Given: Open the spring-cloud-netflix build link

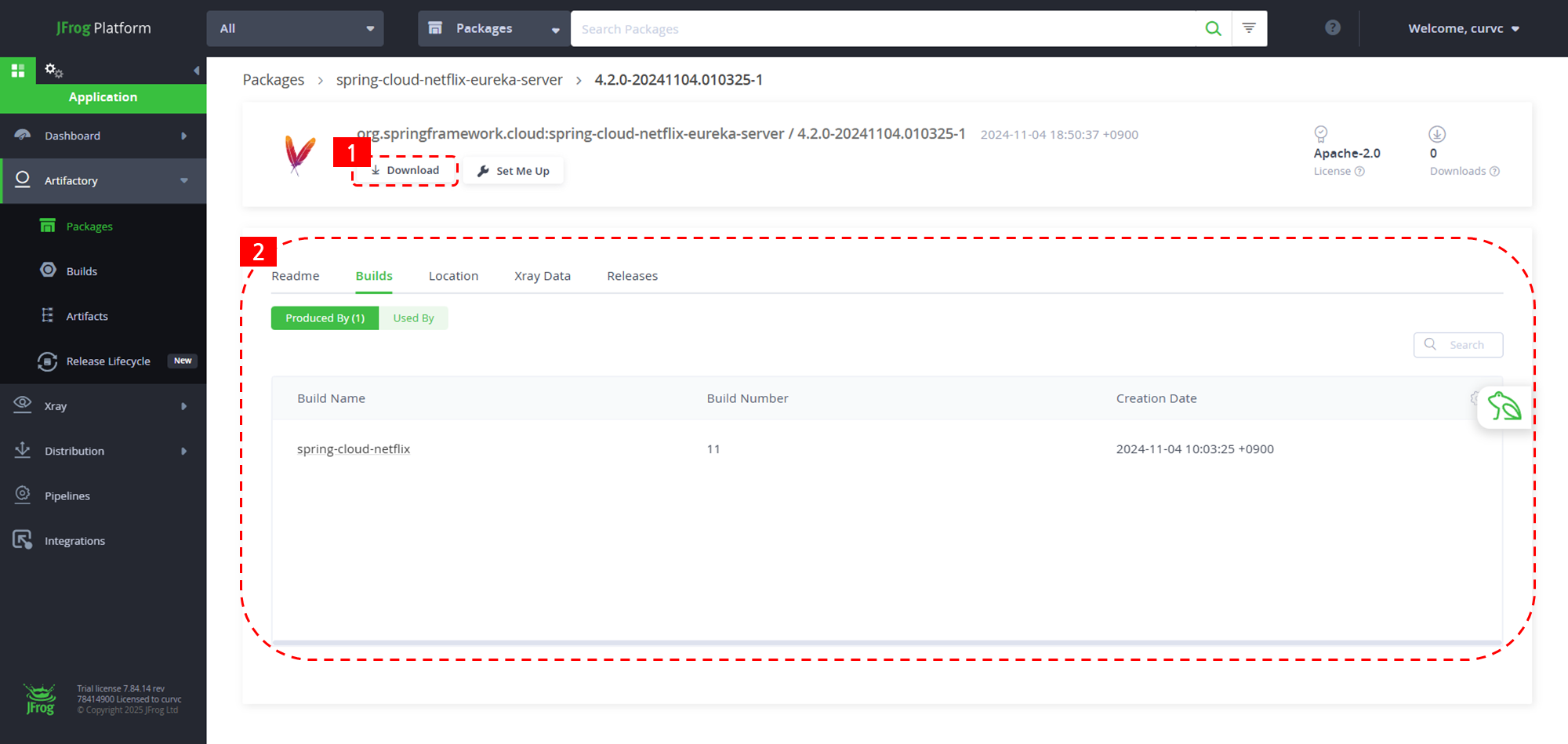Looking at the screenshot, I should [x=354, y=449].
